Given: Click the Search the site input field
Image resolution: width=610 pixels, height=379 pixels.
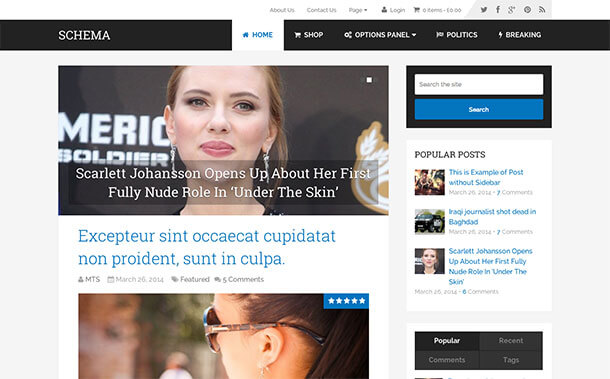Looking at the screenshot, I should point(479,84).
